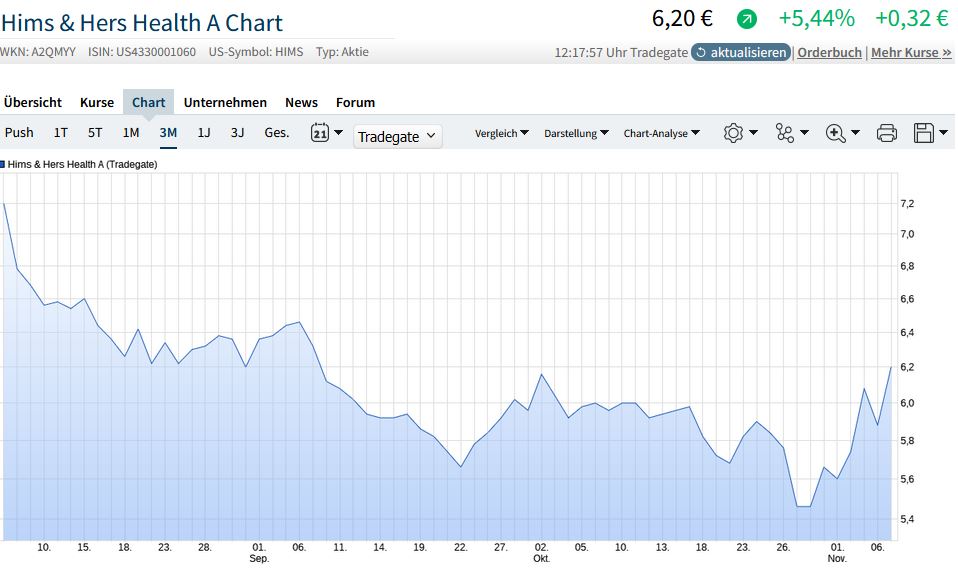Screen dimensions: 958x572
Task: Click the current price 6,20 €
Action: (x=682, y=18)
